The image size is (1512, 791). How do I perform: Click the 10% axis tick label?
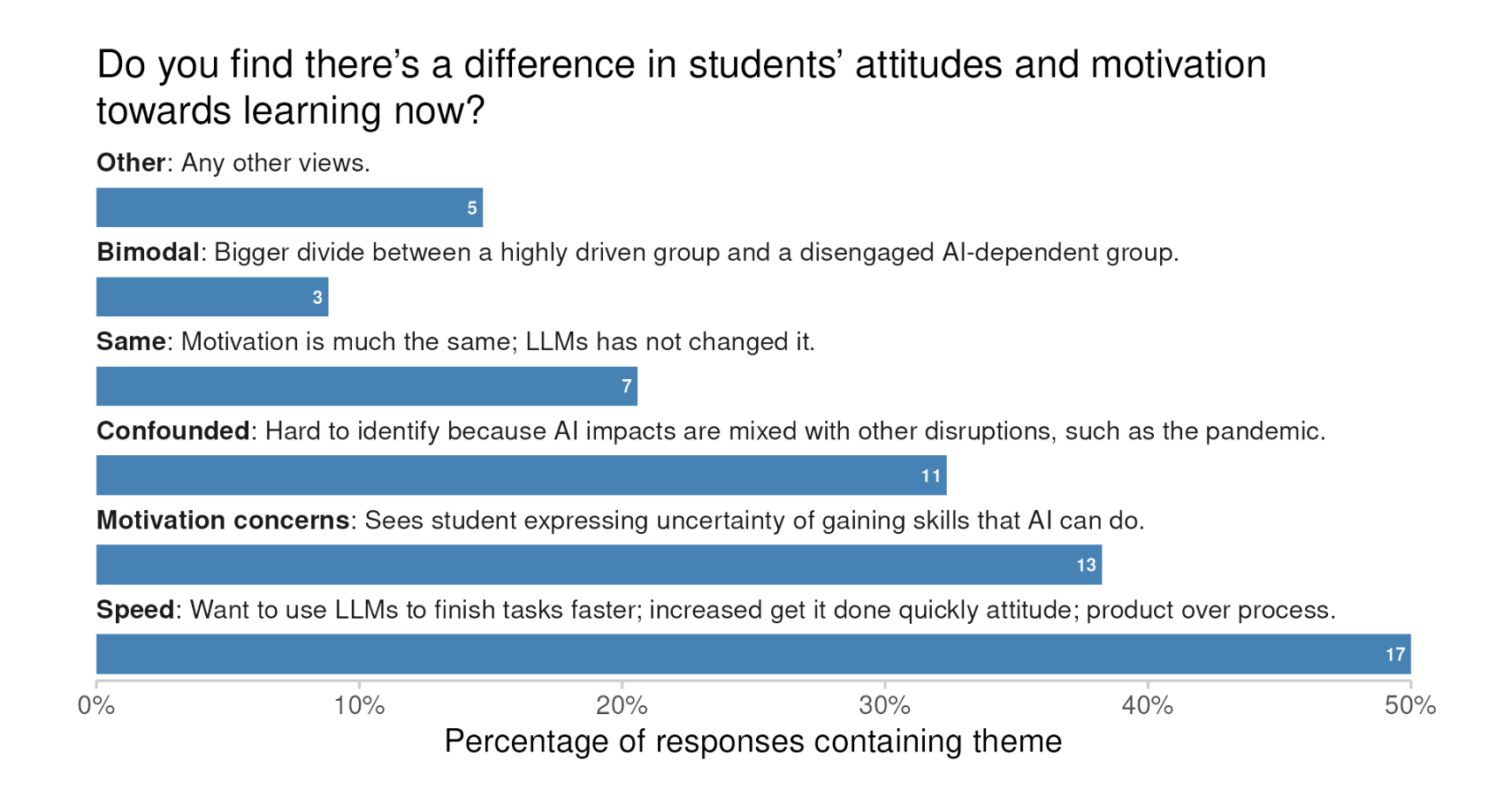(359, 706)
